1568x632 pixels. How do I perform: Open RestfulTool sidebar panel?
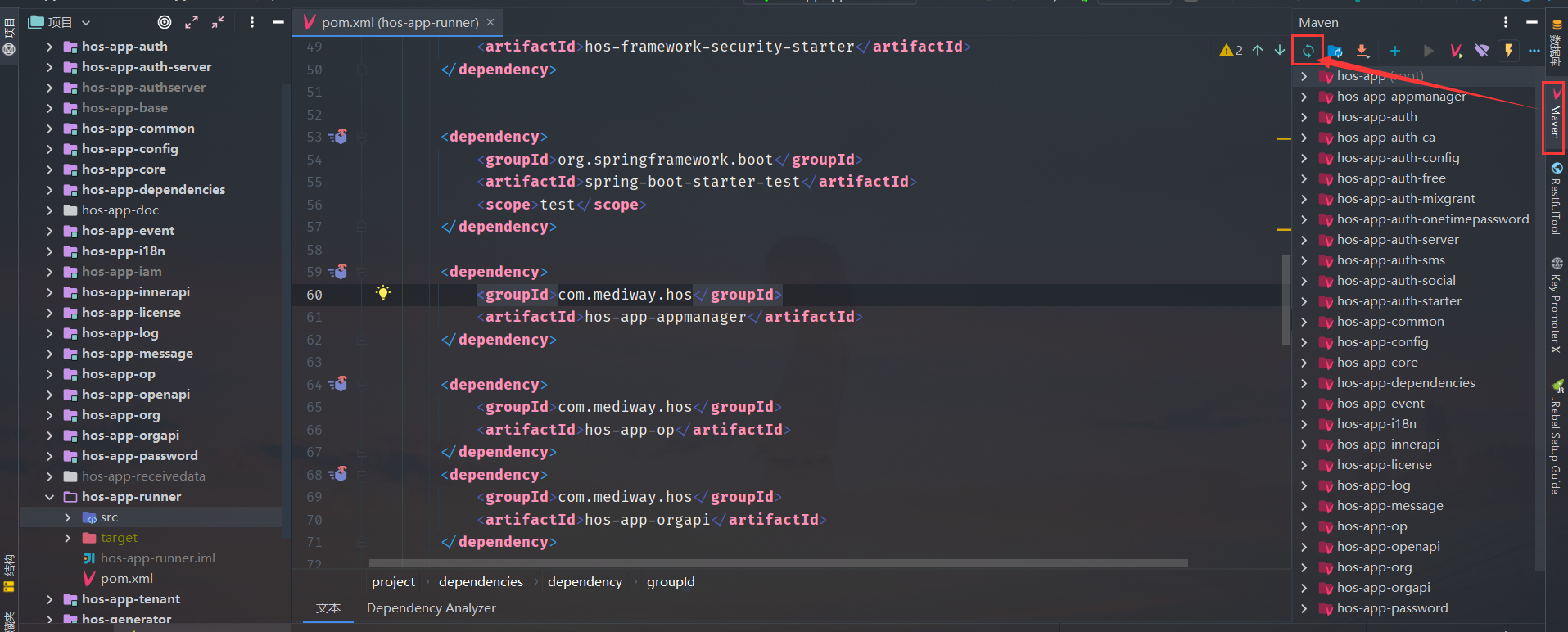[x=1557, y=198]
